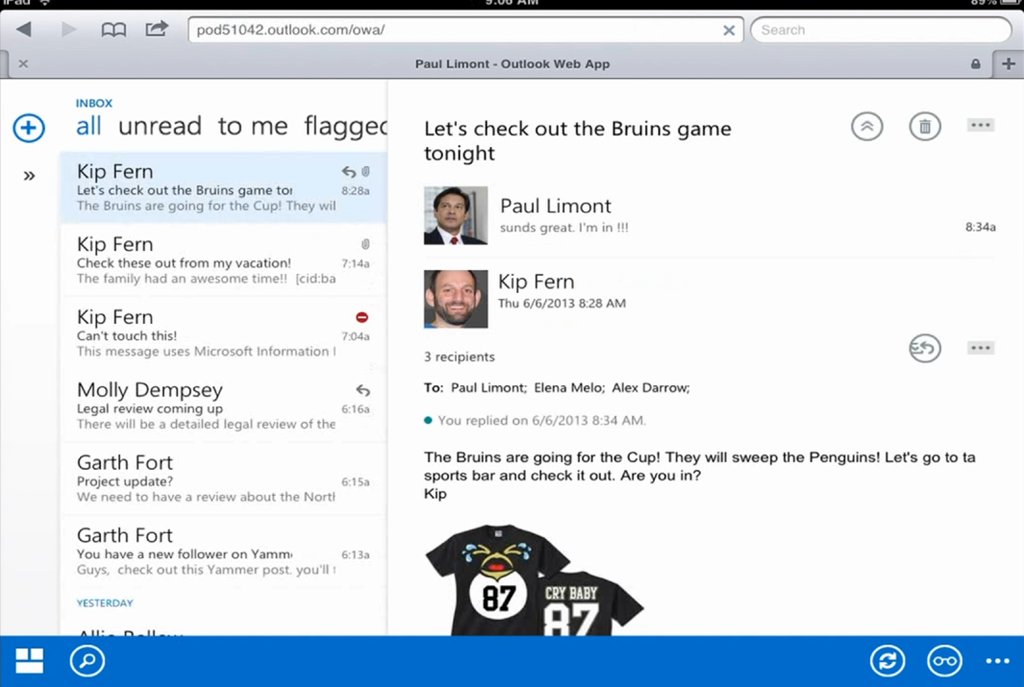Open message actions ellipsis beside reply all

click(980, 347)
